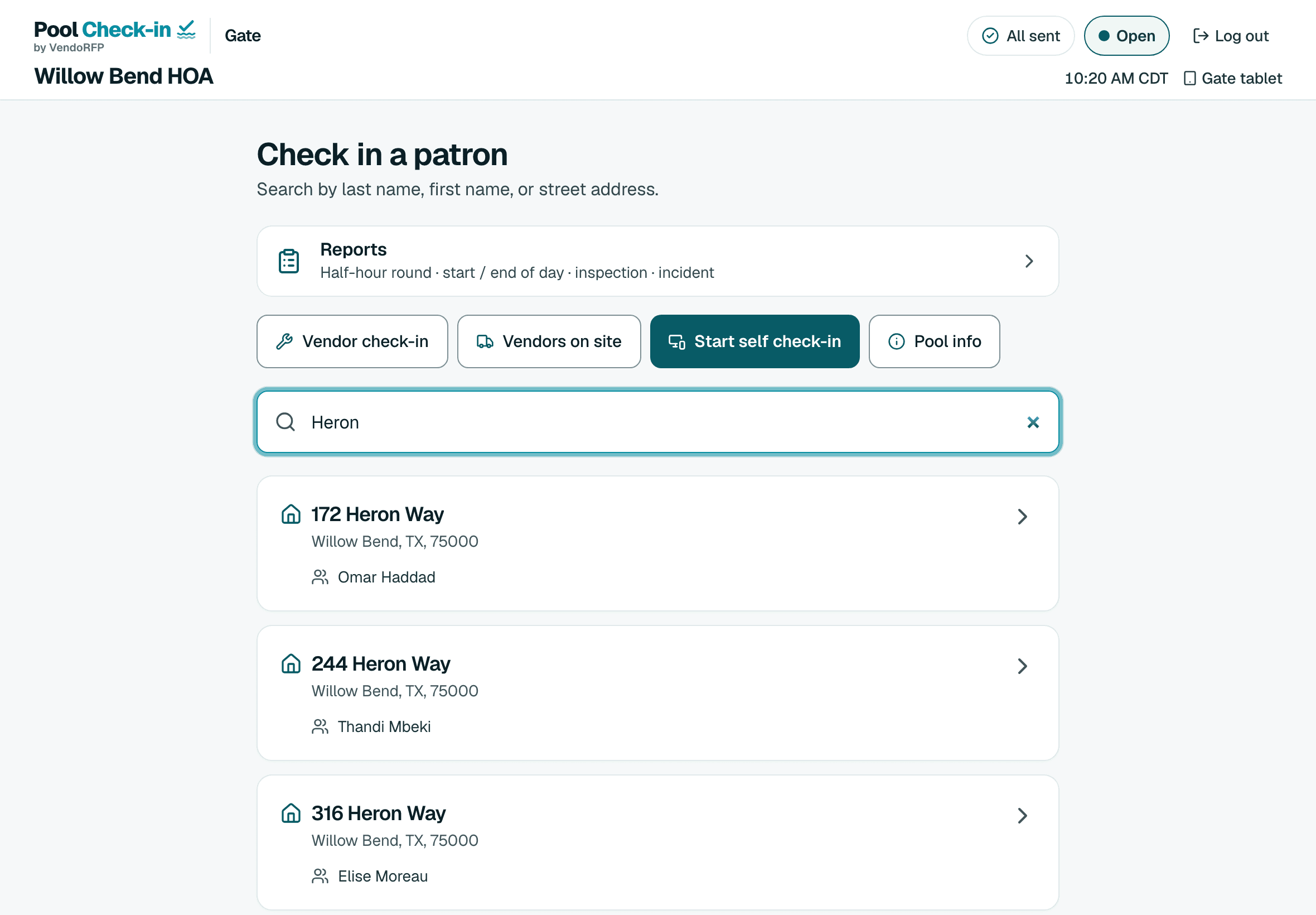This screenshot has height=915, width=1316.
Task: Click the Reports card title
Action: (353, 249)
